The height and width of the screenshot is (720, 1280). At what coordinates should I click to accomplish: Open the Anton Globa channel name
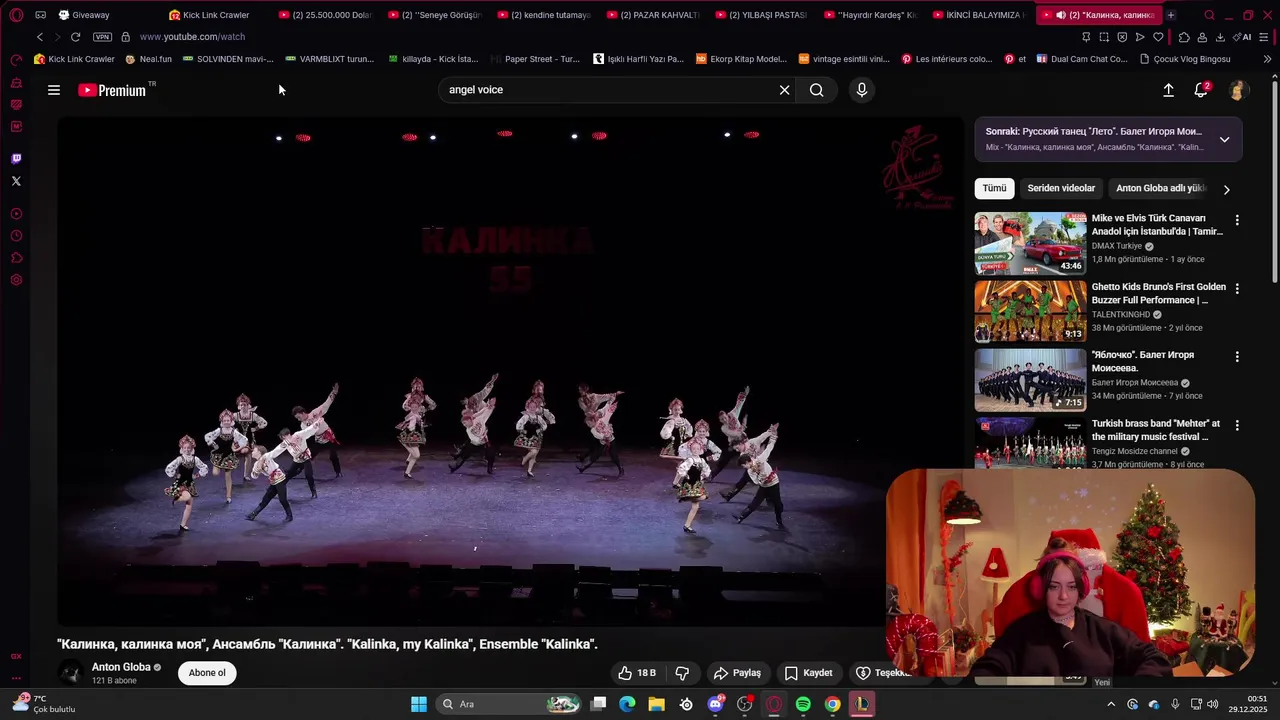tap(121, 667)
